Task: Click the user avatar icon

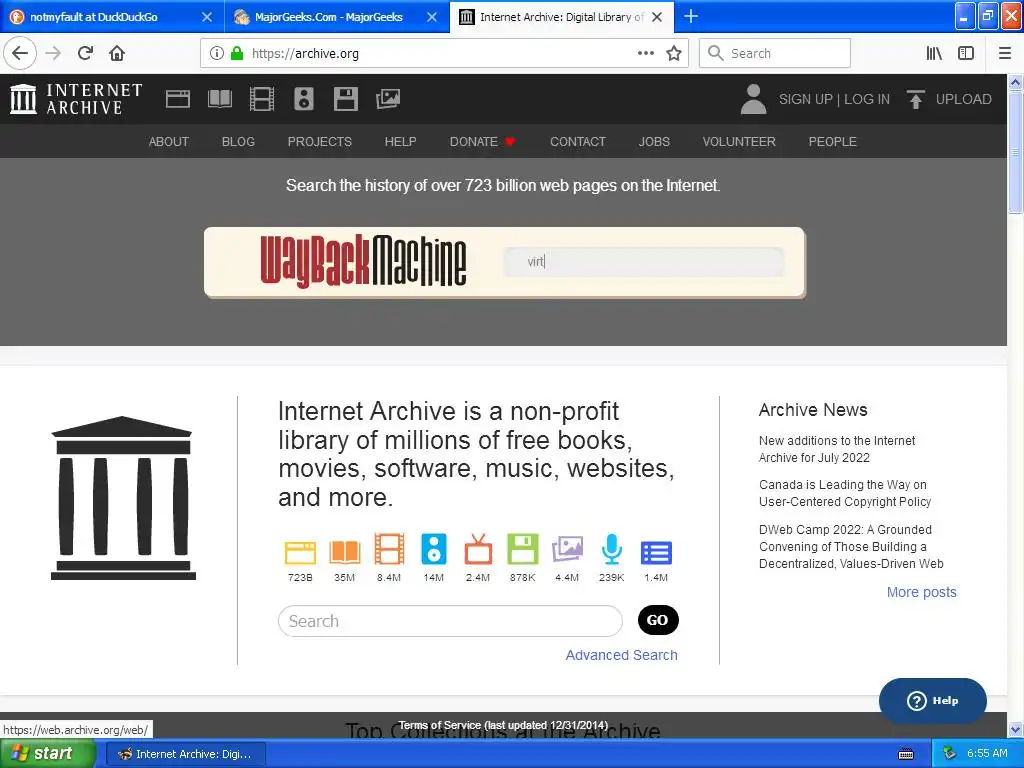Action: click(753, 99)
